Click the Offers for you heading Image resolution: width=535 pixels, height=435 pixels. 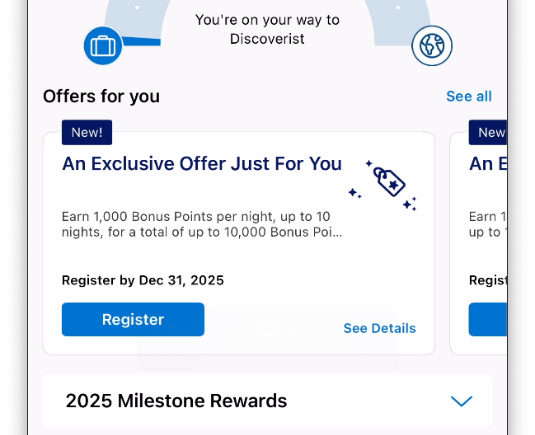tap(101, 96)
